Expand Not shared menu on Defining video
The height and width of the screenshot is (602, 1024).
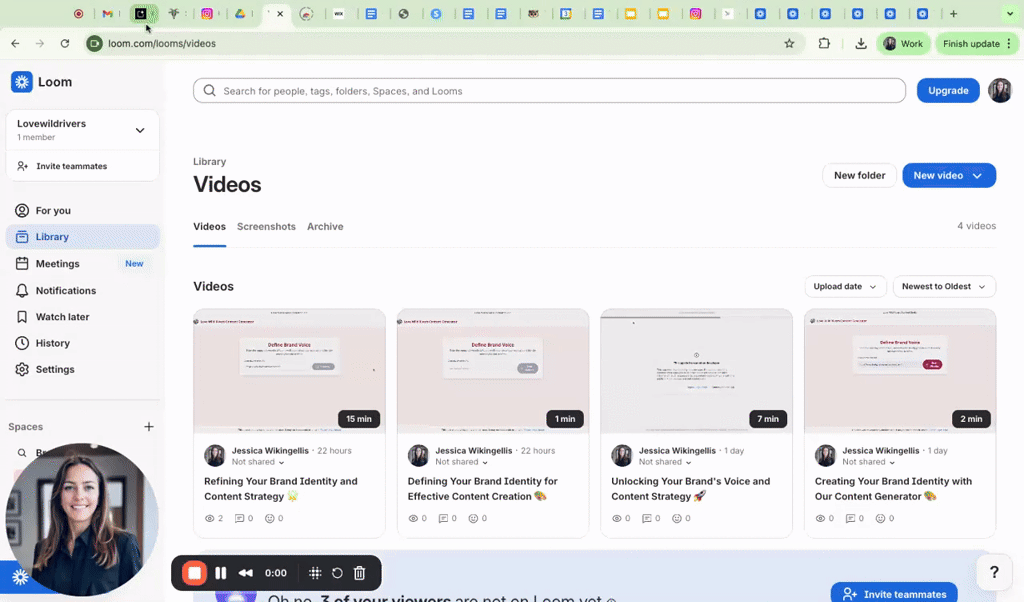coord(462,462)
